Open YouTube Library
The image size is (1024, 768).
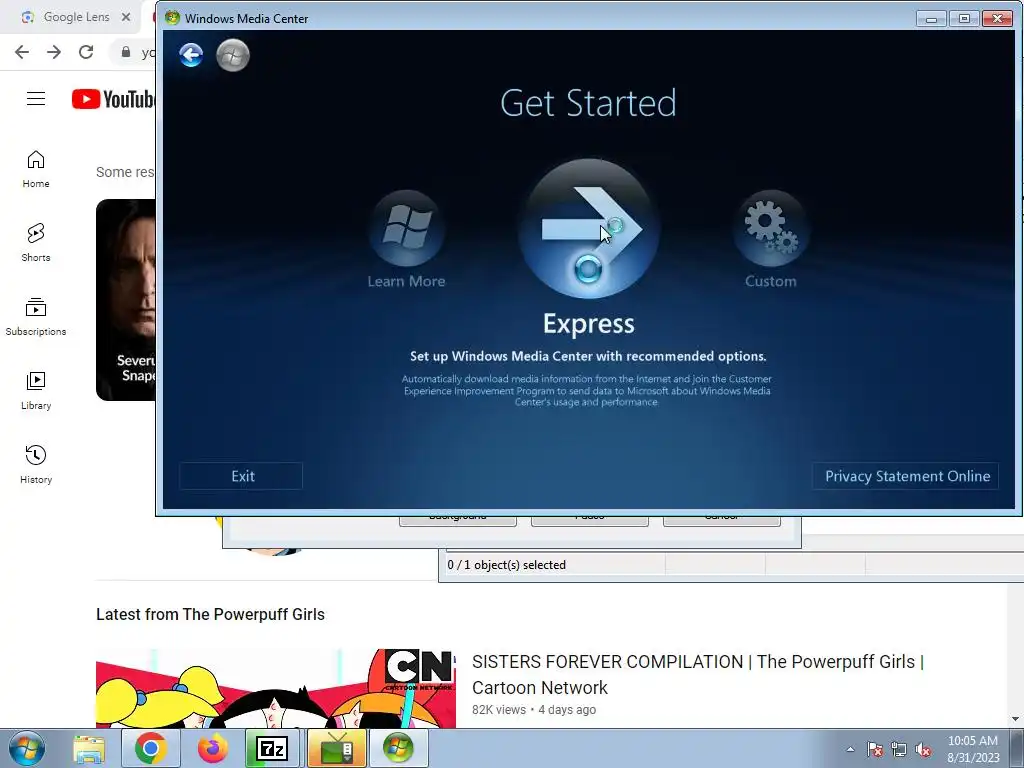pyautogui.click(x=36, y=391)
